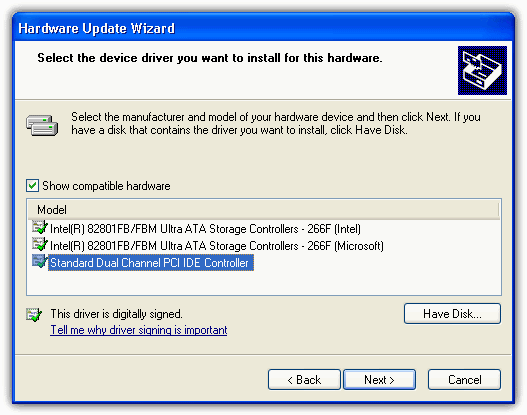
Task: Click empty area in the model list
Action: 370,281
